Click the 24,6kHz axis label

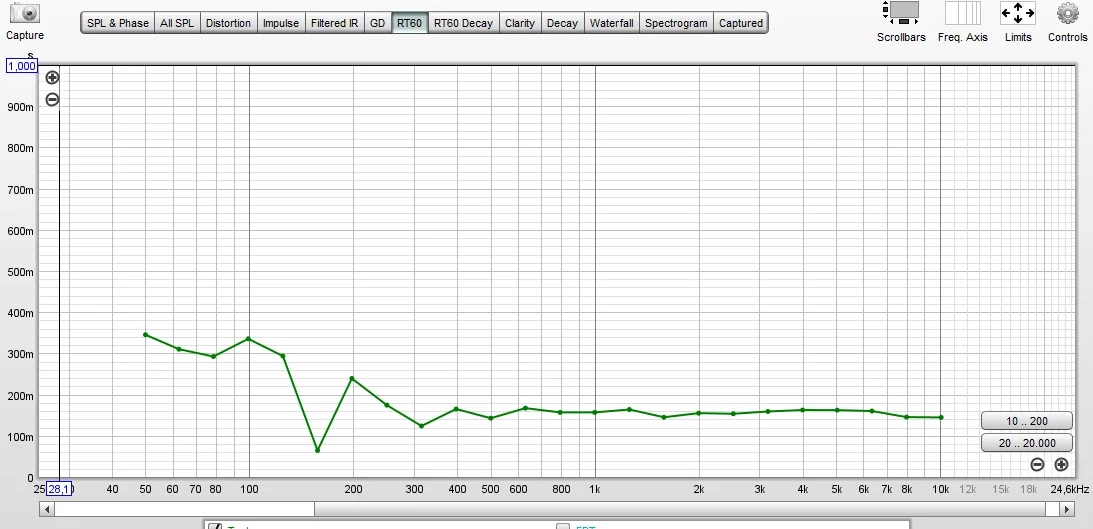1070,489
